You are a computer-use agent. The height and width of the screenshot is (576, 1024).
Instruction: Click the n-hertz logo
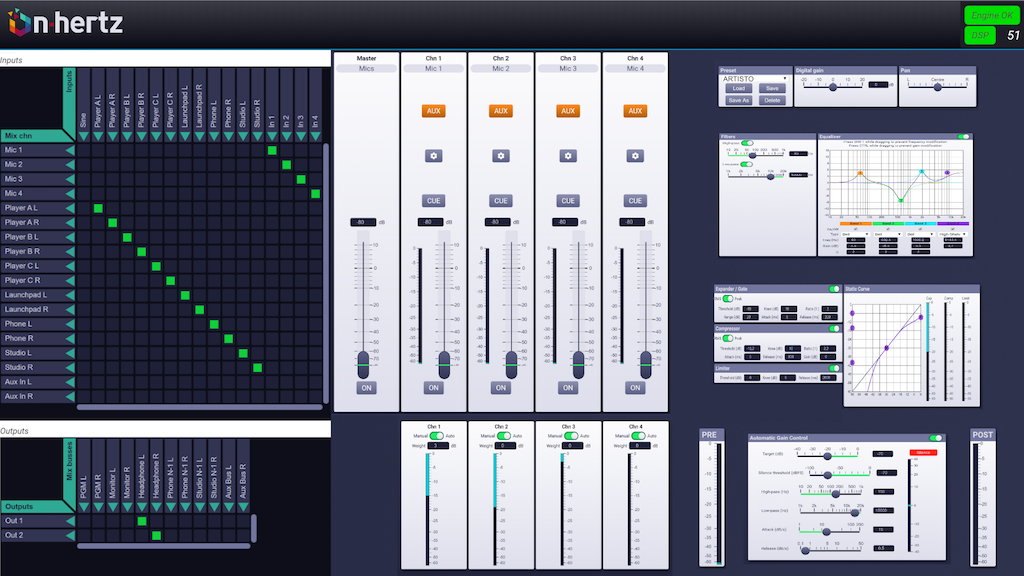point(65,23)
